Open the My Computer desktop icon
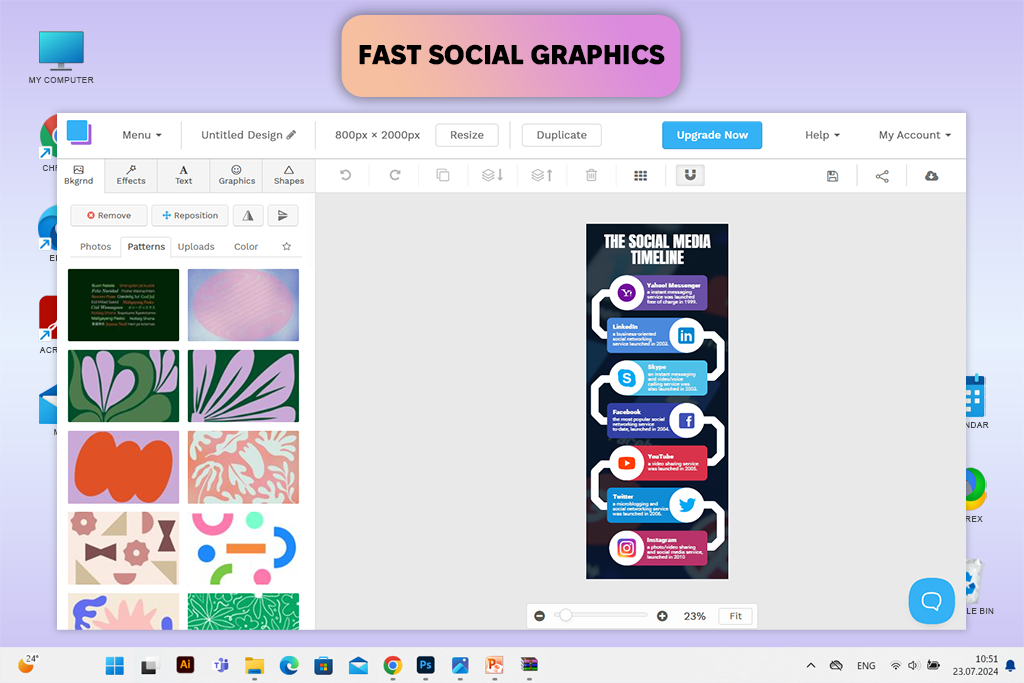This screenshot has width=1024, height=683. 61,57
